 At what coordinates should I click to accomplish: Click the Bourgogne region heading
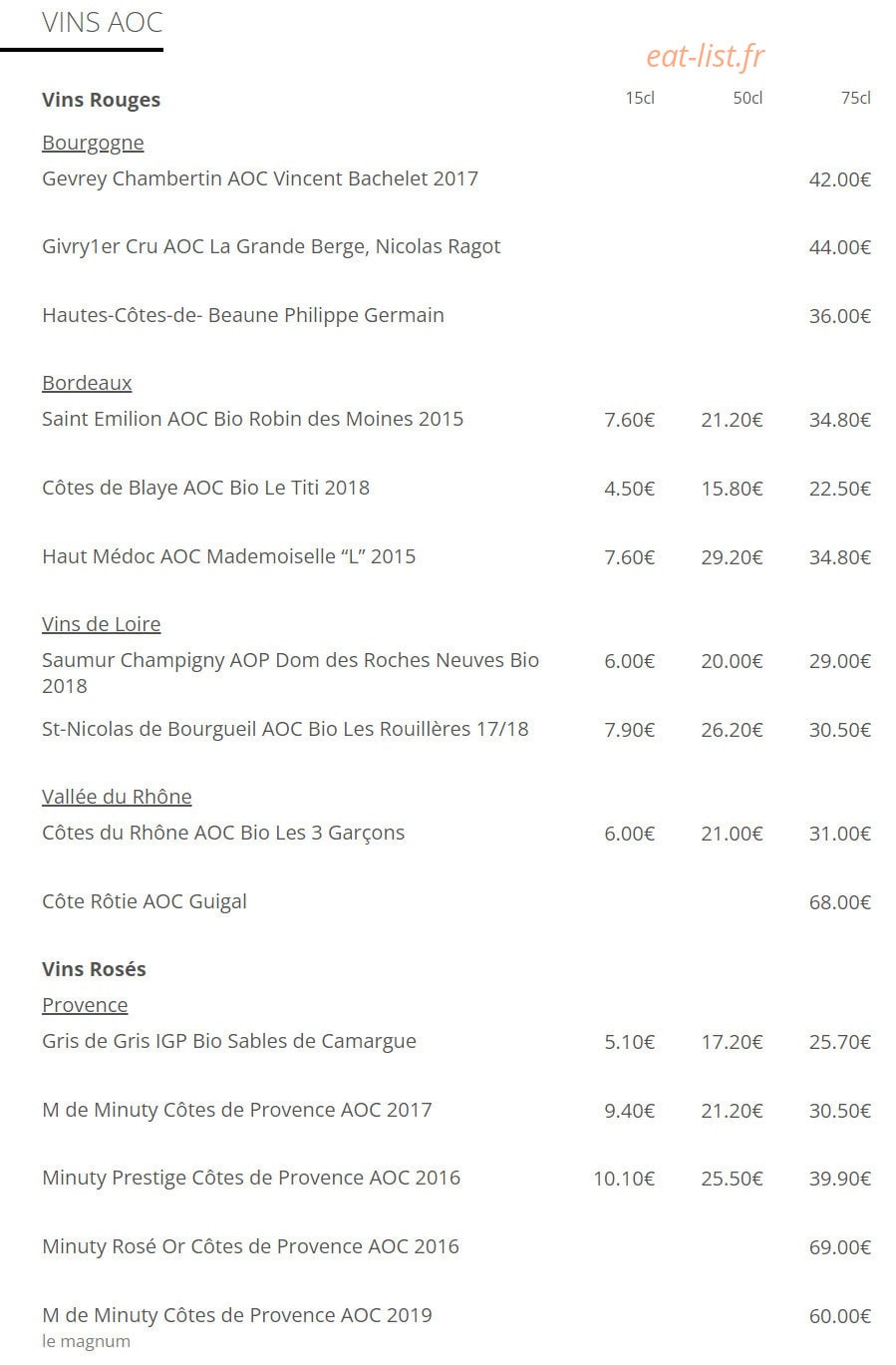point(93,143)
